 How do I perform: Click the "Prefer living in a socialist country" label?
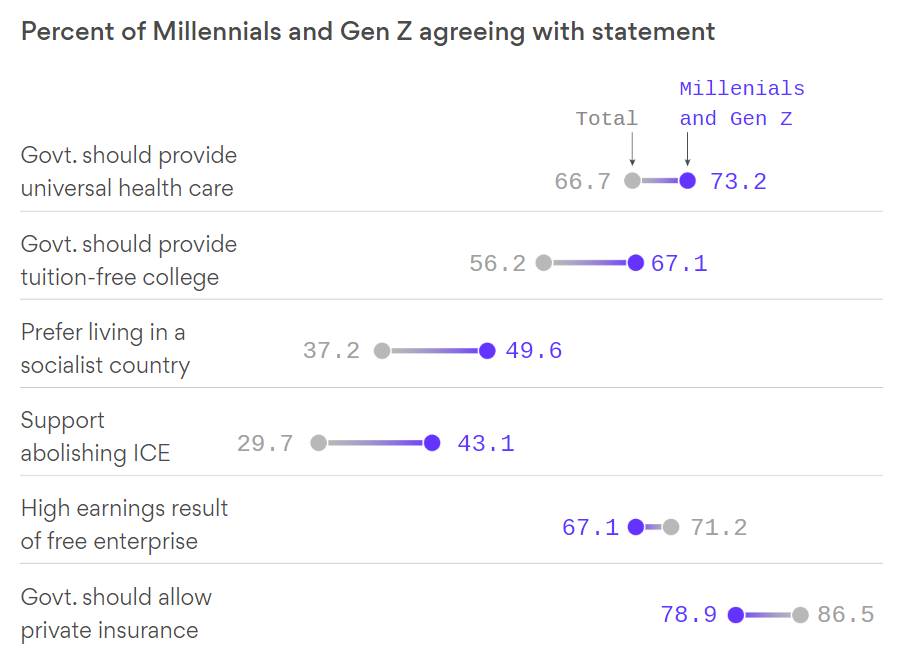pos(105,348)
